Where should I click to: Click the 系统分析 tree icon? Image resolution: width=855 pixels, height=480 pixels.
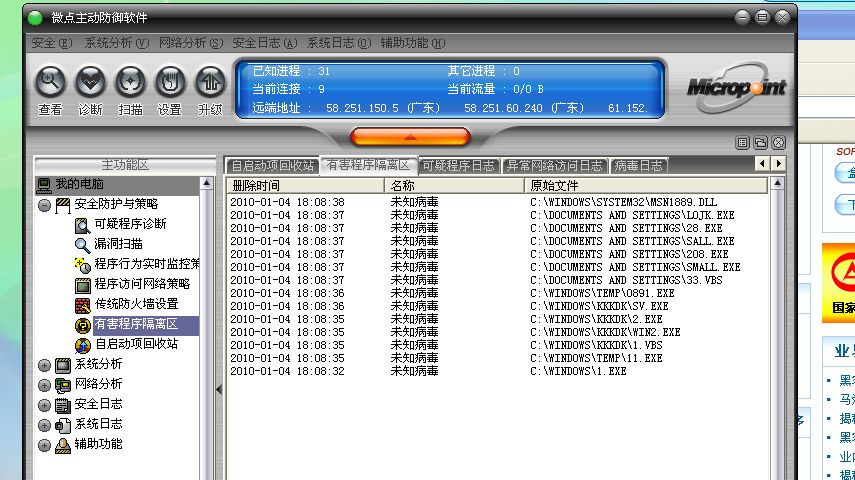tap(63, 365)
